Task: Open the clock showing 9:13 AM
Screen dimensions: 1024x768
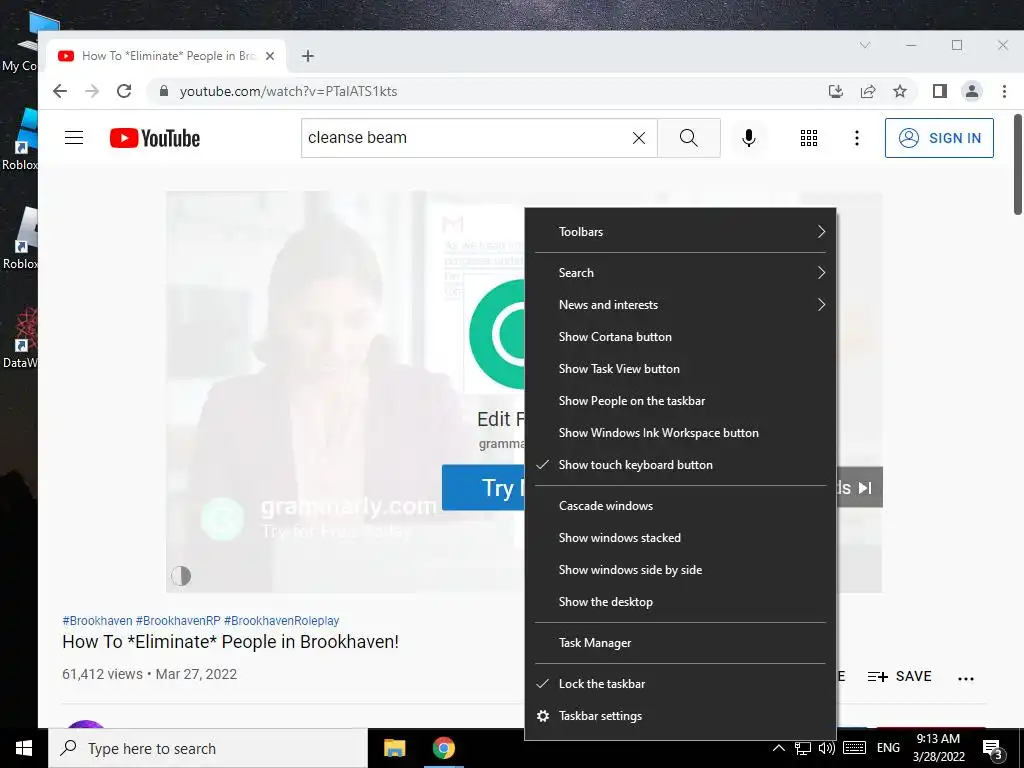Action: coord(938,748)
